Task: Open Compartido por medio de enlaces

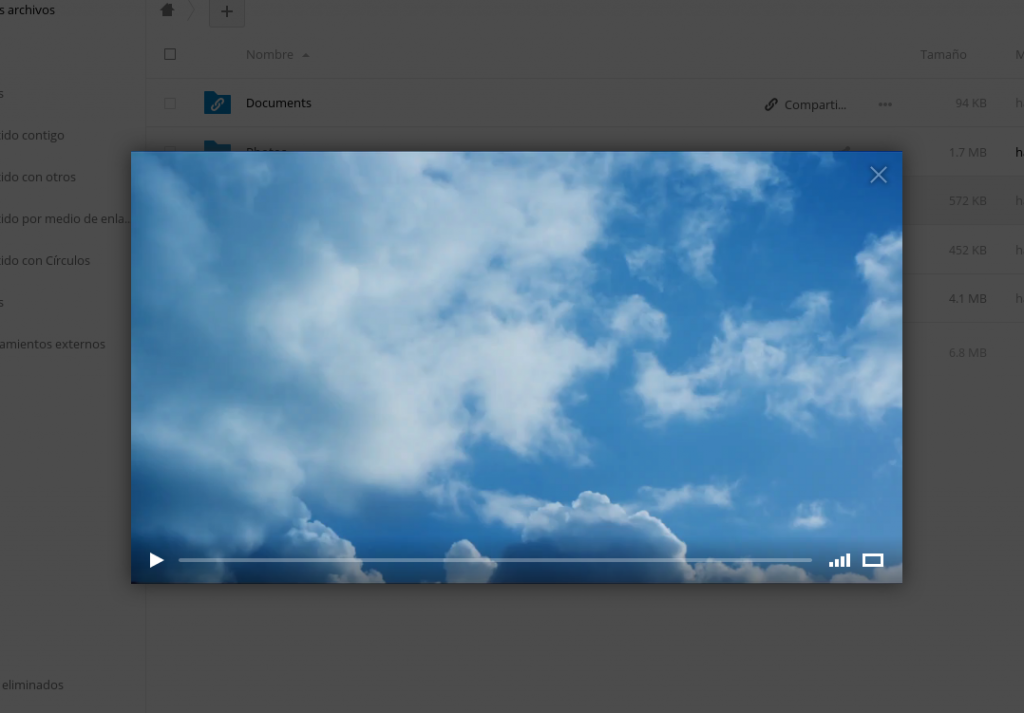Action: 65,218
